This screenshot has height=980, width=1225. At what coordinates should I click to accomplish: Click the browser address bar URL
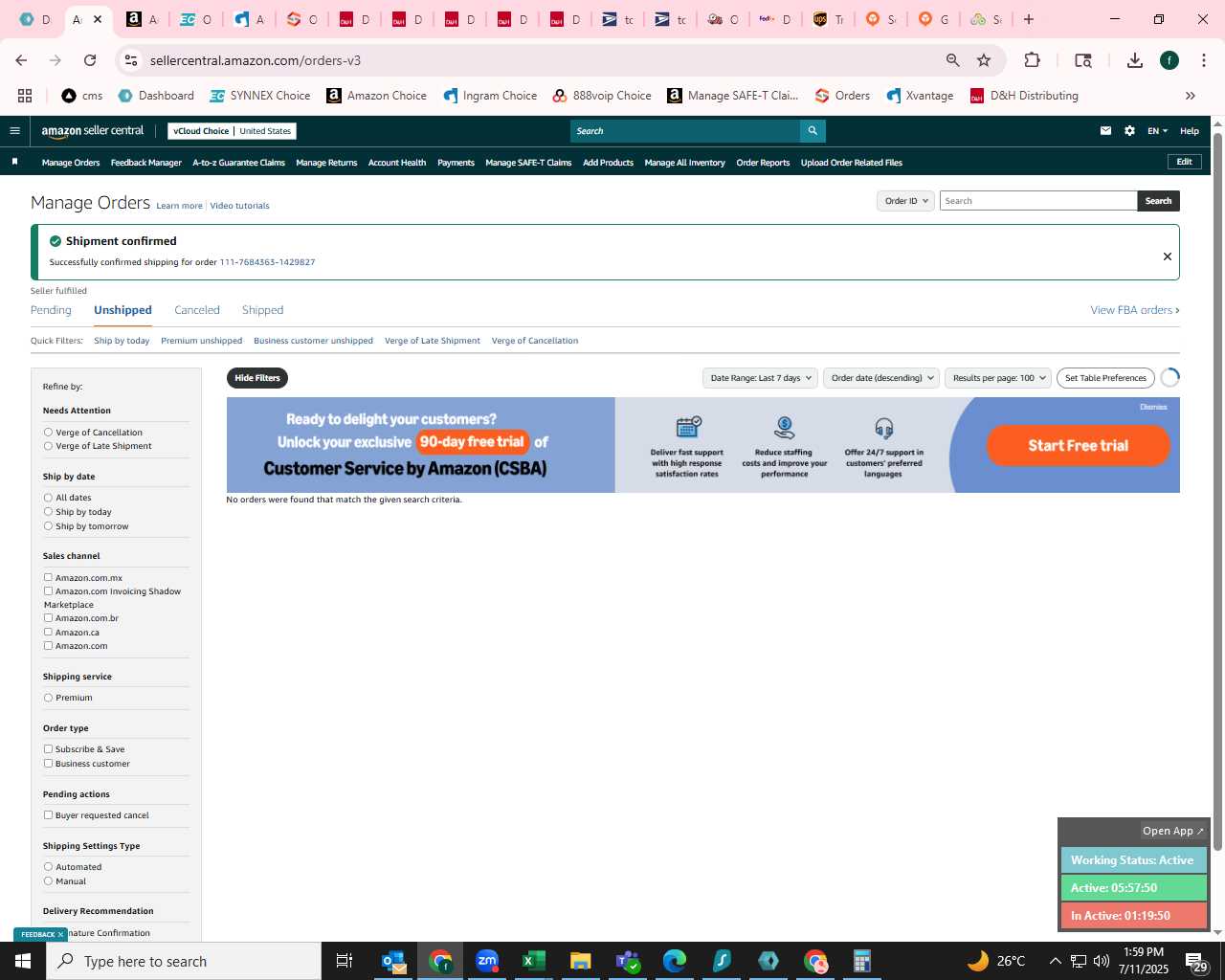point(256,60)
